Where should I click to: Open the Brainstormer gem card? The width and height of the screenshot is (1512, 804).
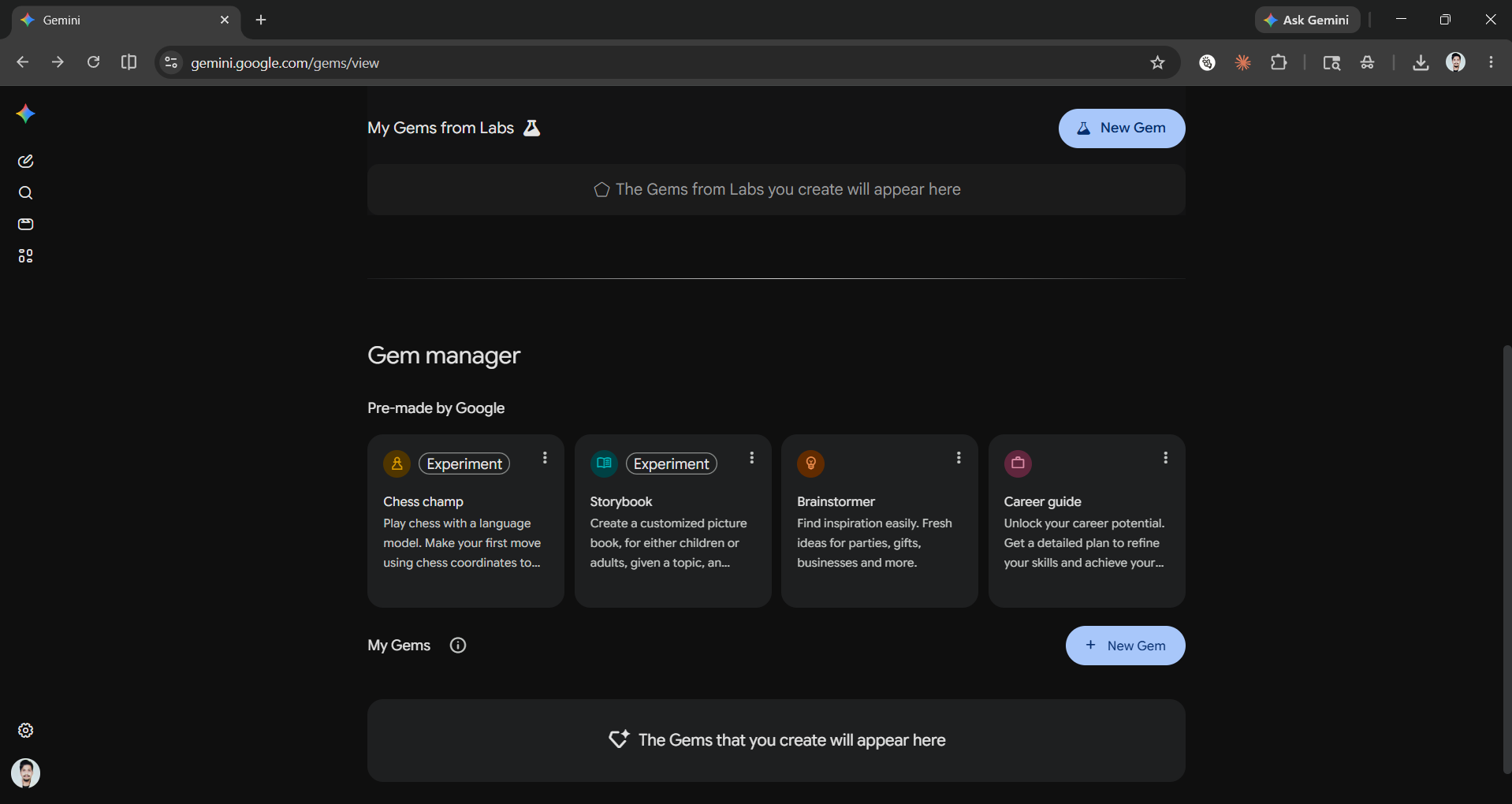tap(880, 521)
